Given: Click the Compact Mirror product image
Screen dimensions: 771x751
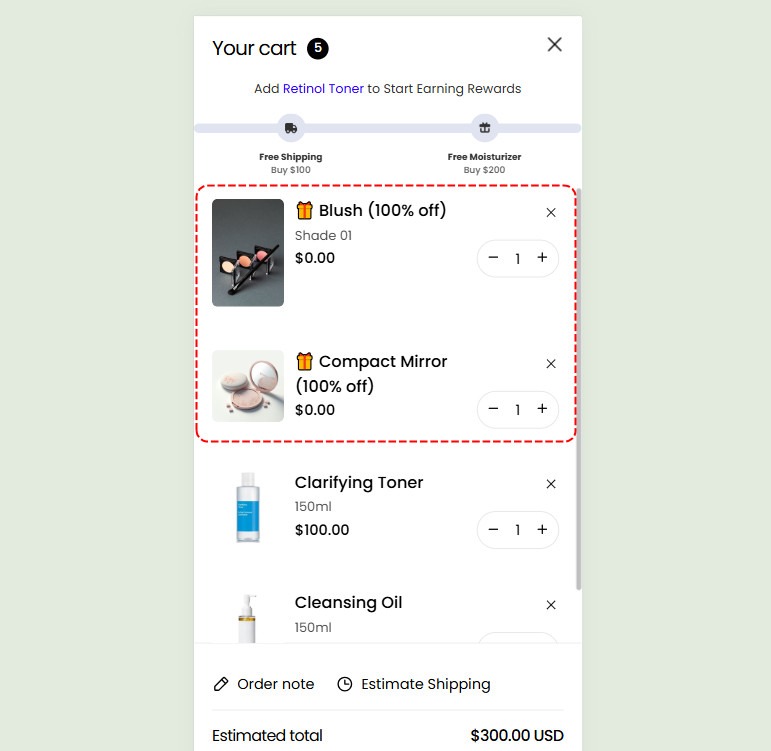Looking at the screenshot, I should pyautogui.click(x=248, y=386).
